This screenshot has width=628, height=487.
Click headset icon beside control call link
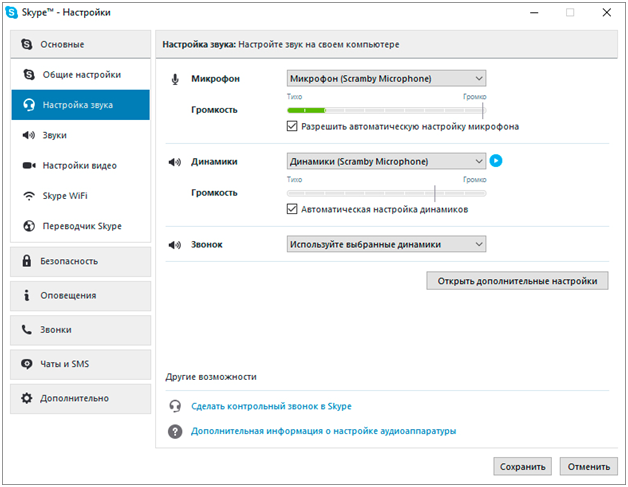[x=175, y=406]
